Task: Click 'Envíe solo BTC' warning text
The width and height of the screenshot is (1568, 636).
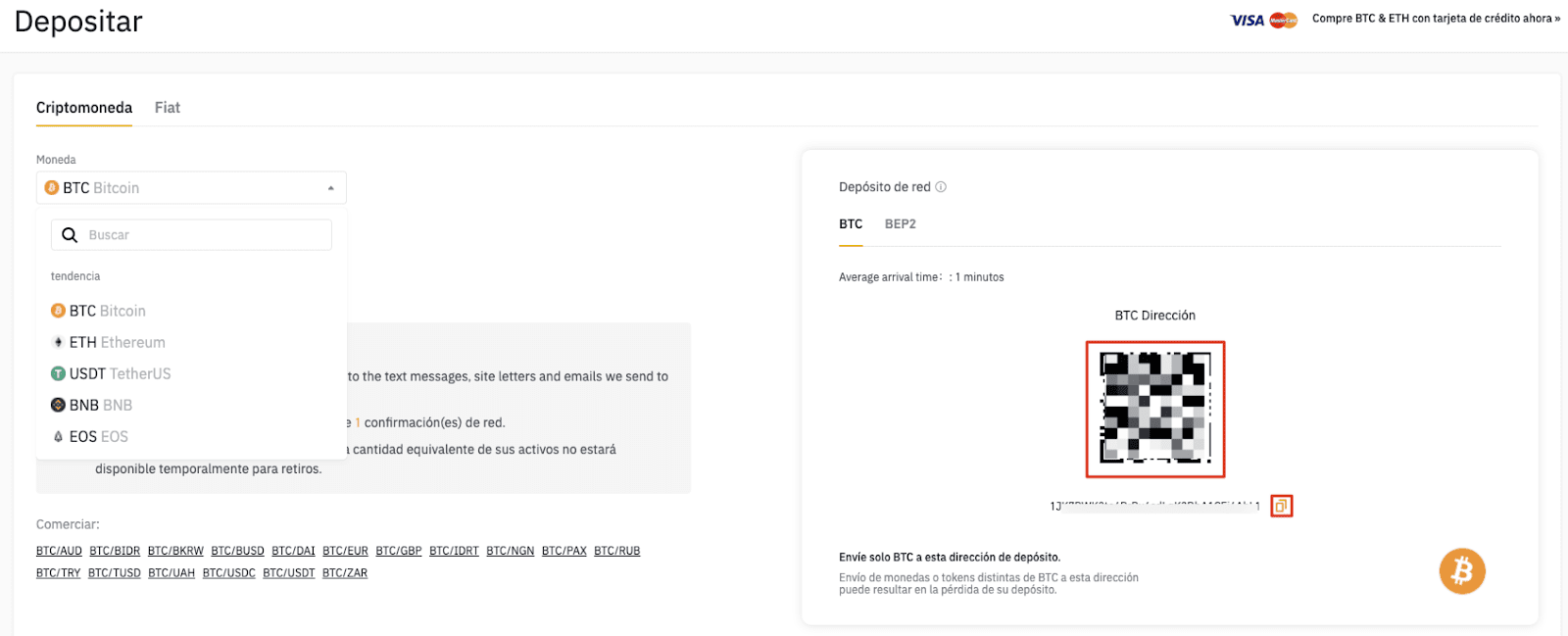Action: (x=950, y=558)
